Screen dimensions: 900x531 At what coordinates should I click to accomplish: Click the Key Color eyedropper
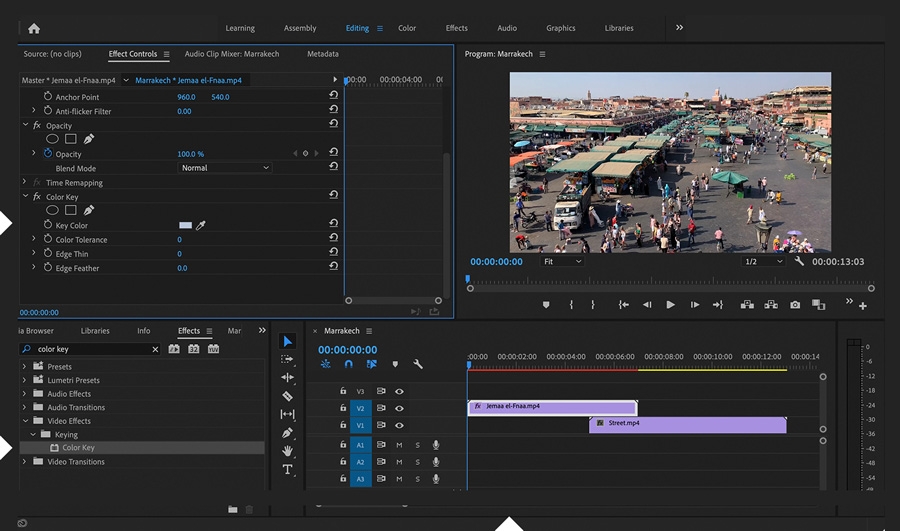point(201,226)
